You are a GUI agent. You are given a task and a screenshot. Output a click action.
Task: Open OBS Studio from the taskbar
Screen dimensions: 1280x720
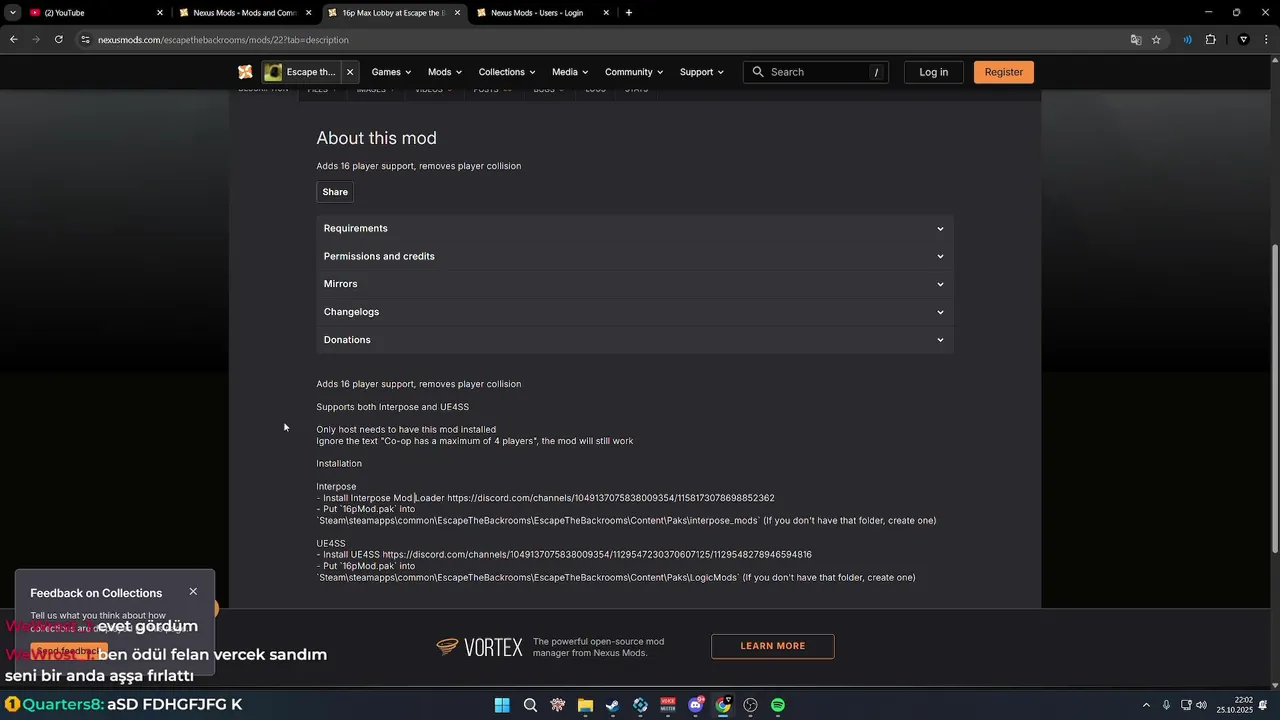coord(750,705)
